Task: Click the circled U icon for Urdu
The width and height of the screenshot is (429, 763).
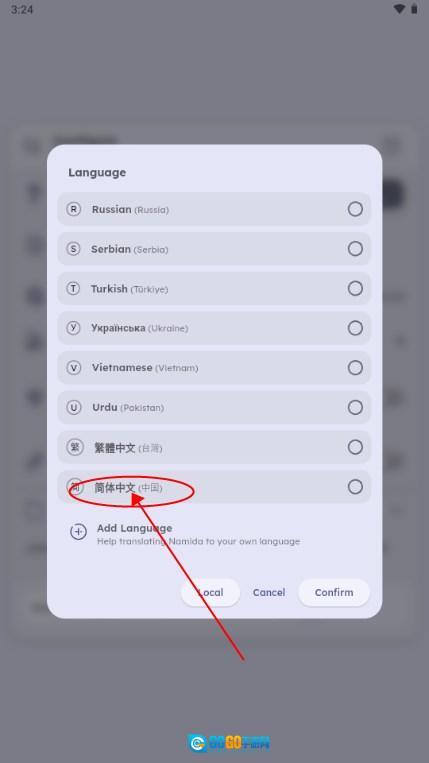Action: [73, 407]
